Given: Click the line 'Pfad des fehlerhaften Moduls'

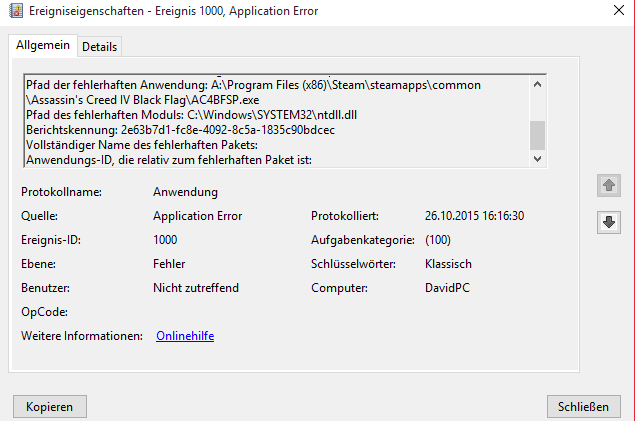Looking at the screenshot, I should tap(191, 115).
